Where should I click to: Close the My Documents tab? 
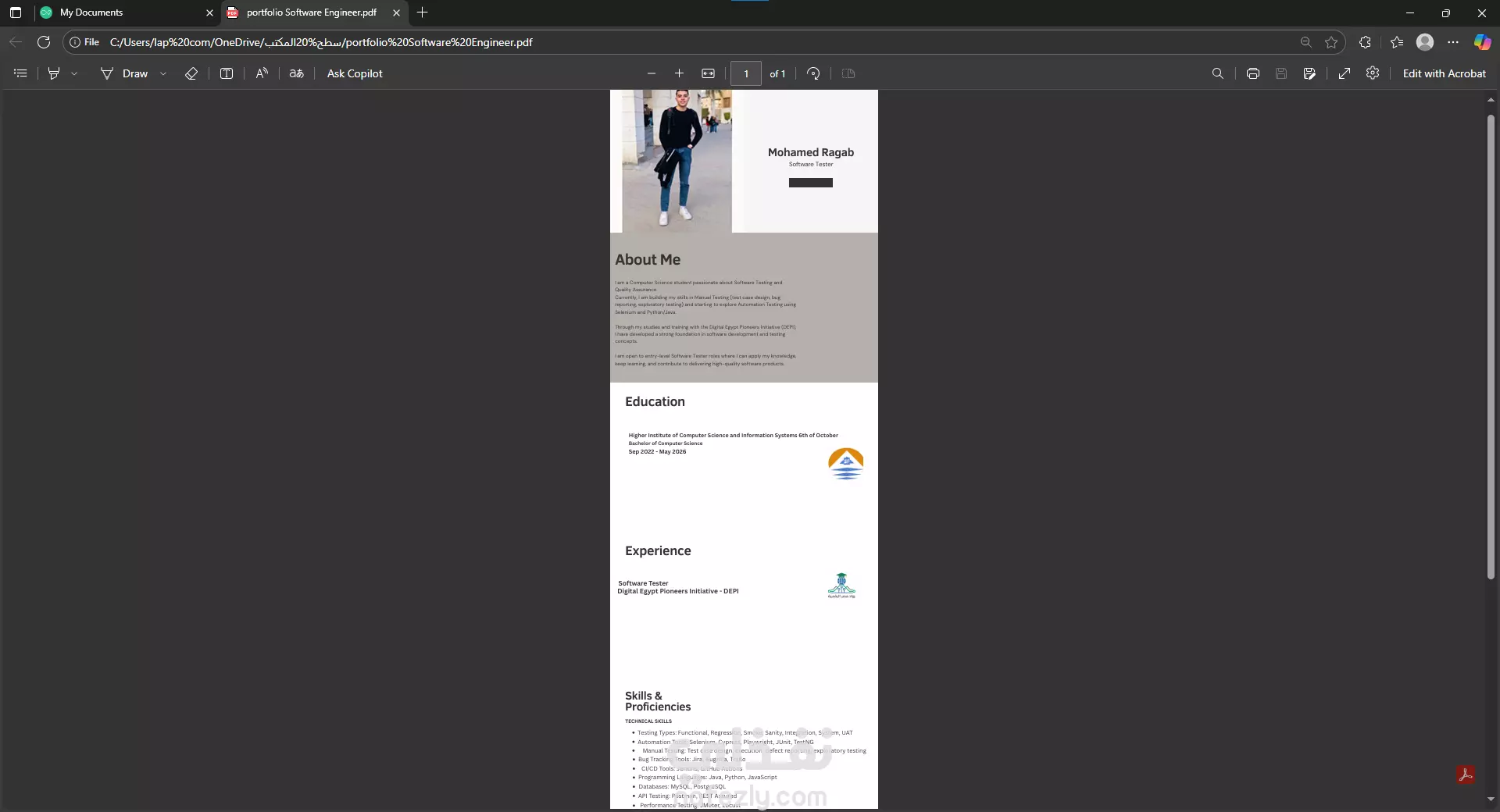click(209, 12)
